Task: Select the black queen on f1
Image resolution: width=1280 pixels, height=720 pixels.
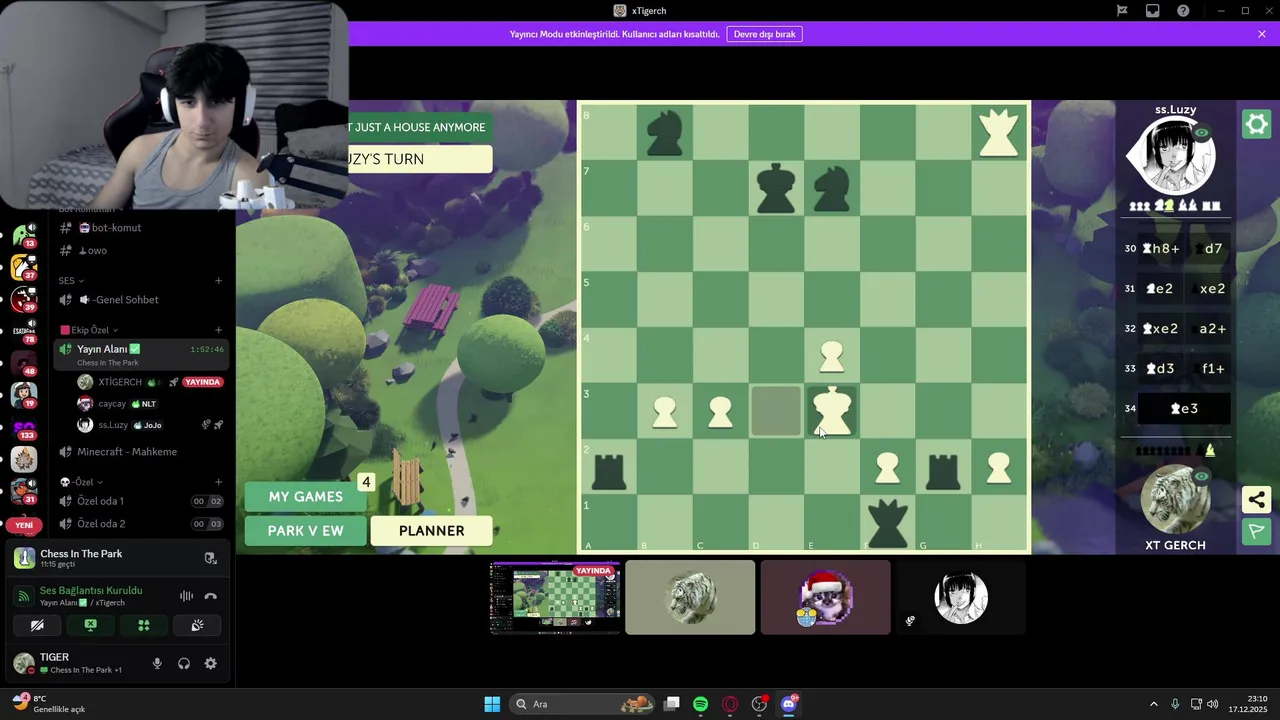Action: [887, 523]
